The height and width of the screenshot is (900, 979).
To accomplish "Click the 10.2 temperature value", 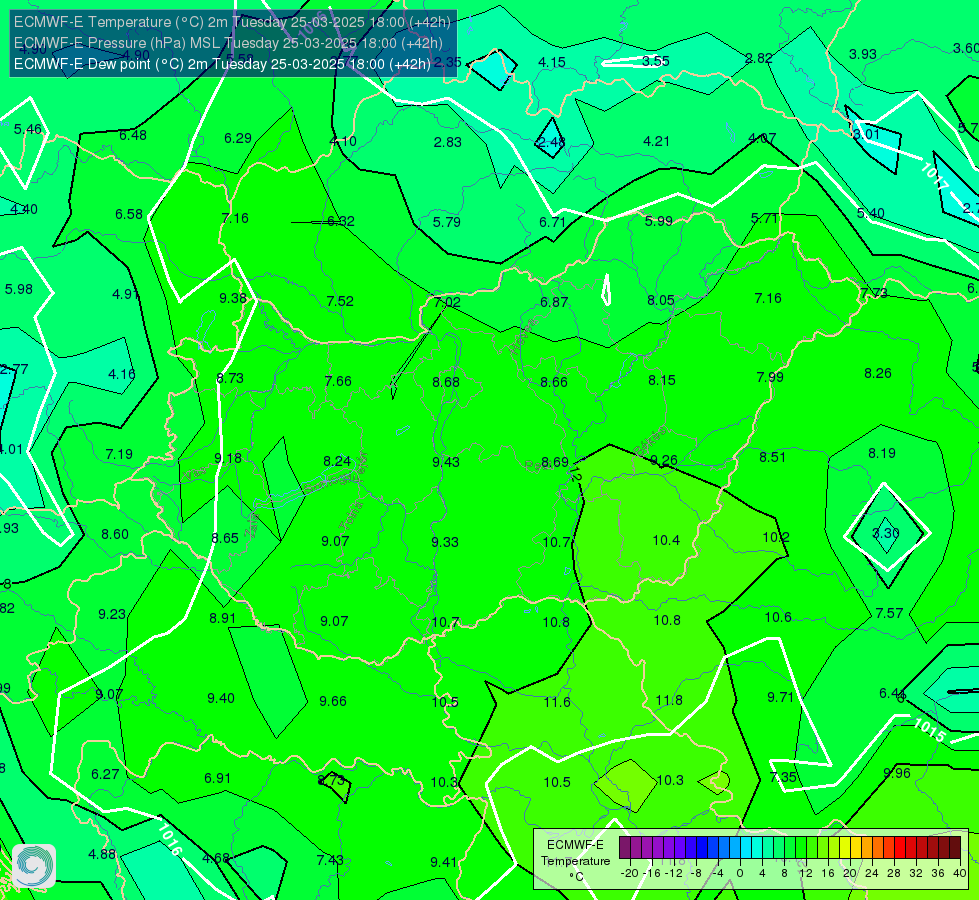I will tap(776, 537).
